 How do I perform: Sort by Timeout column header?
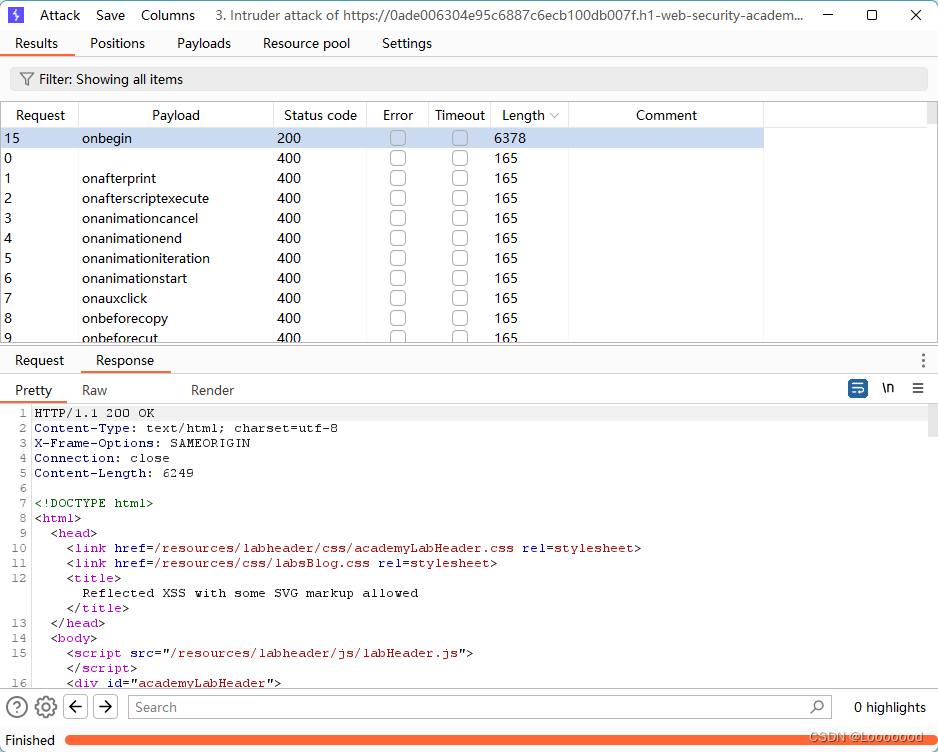coord(460,115)
